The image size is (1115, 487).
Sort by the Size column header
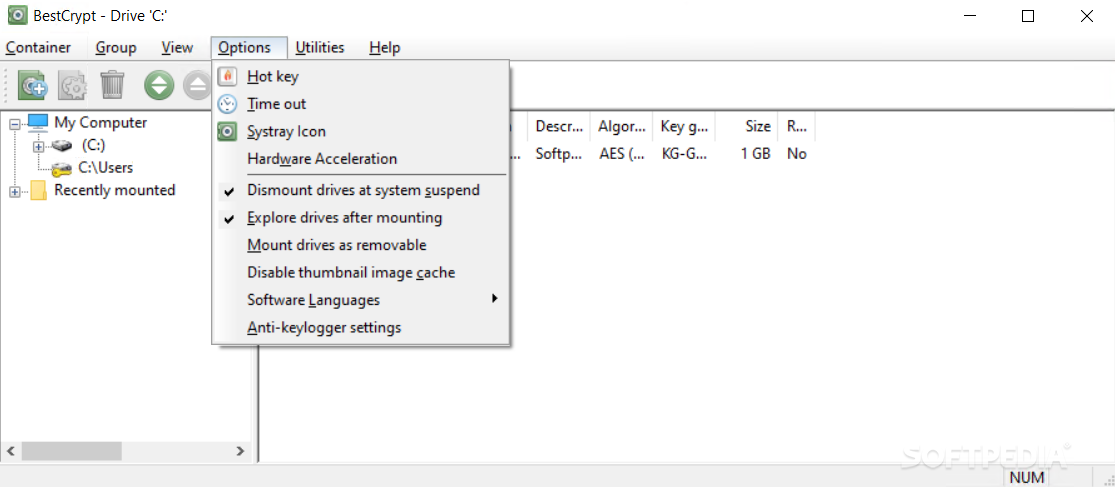coord(747,127)
